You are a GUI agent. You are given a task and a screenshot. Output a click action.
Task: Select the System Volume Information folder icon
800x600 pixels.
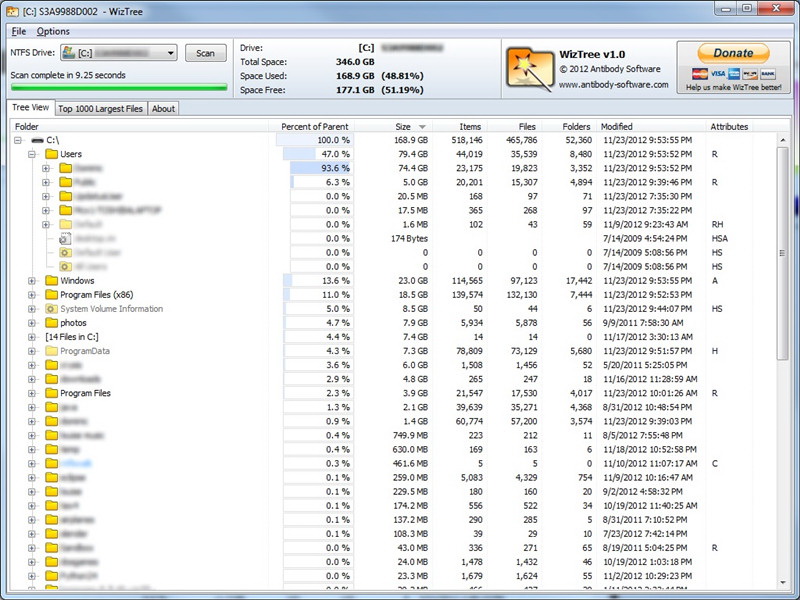click(x=52, y=309)
